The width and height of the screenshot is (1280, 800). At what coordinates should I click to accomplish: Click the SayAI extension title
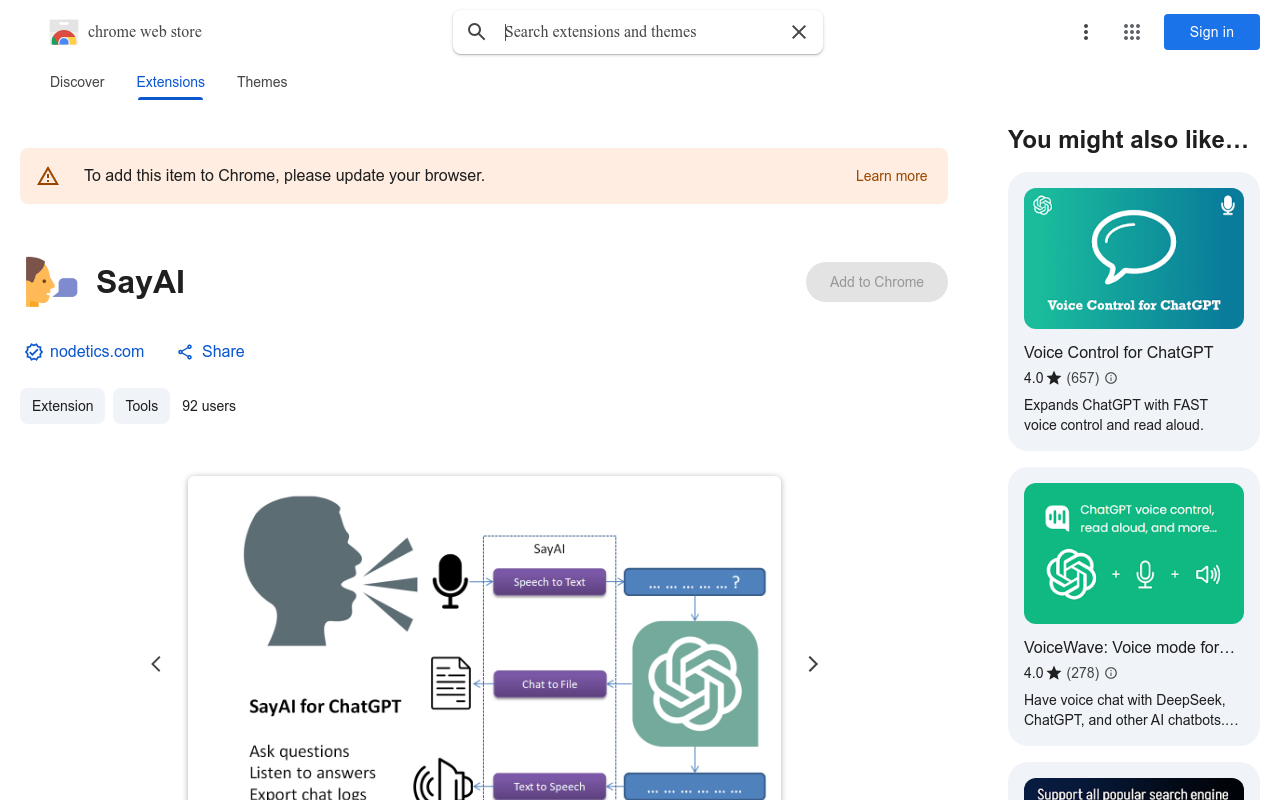[x=140, y=282]
